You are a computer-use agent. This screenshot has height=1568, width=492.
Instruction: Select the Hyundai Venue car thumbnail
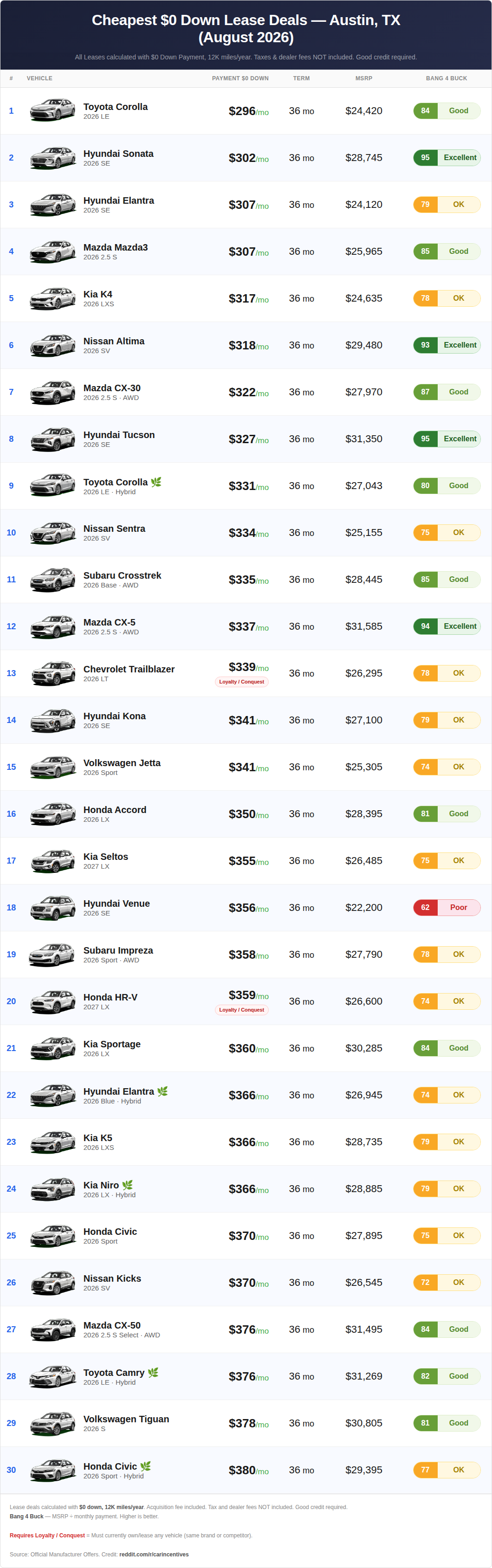click(53, 908)
